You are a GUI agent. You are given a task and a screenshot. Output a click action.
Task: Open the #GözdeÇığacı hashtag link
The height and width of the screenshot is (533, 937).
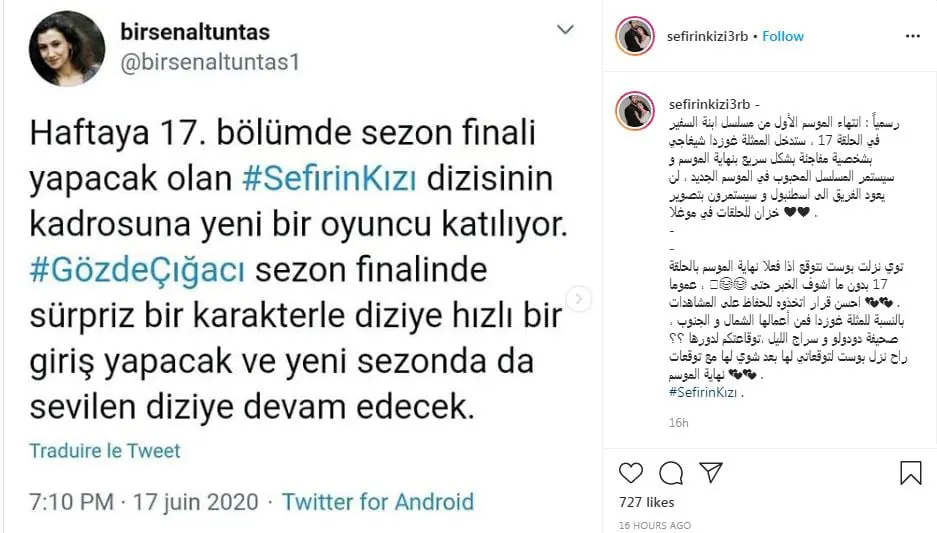137,270
